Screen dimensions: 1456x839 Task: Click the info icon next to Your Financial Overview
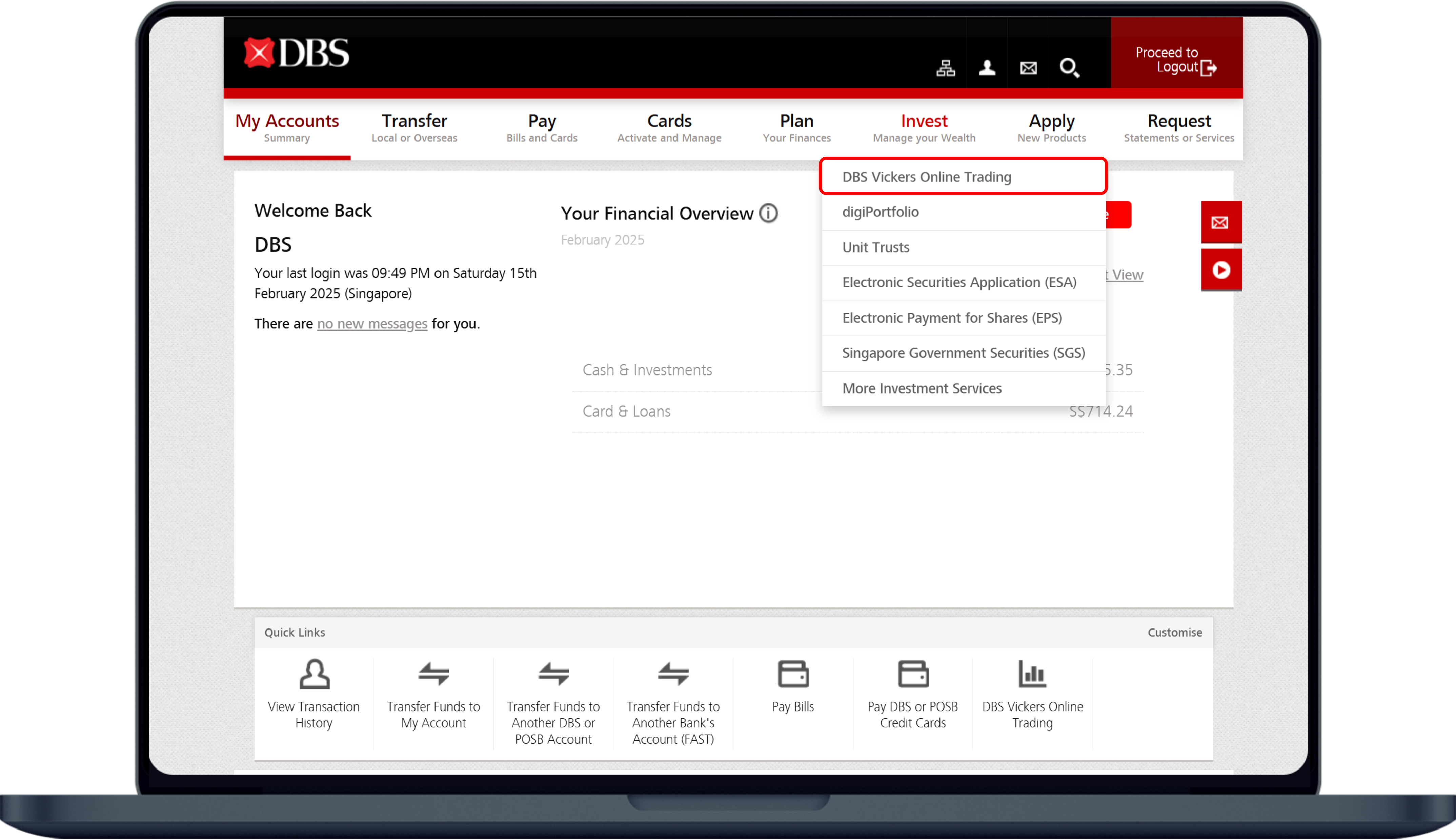(x=768, y=213)
